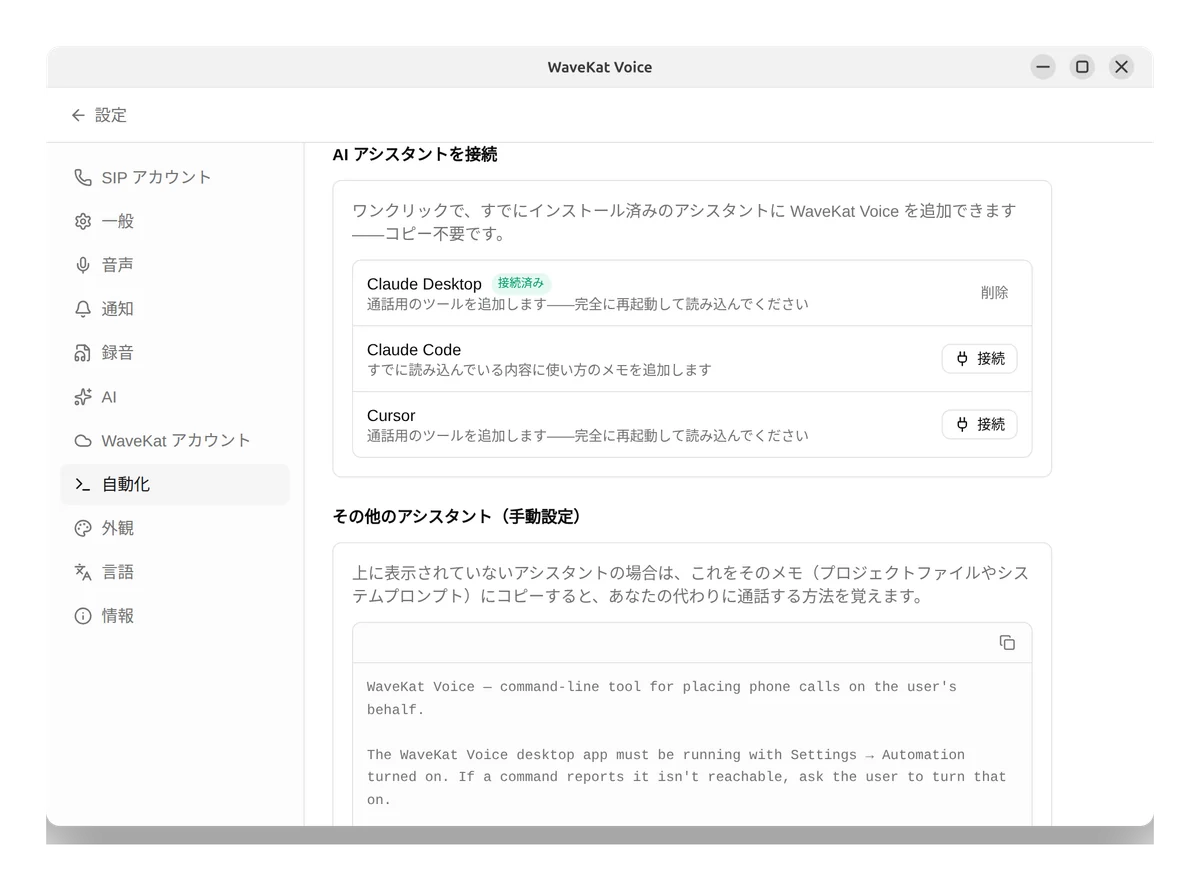Click the info circle icon for 情報
This screenshot has height=872, width=1200.
click(x=83, y=616)
